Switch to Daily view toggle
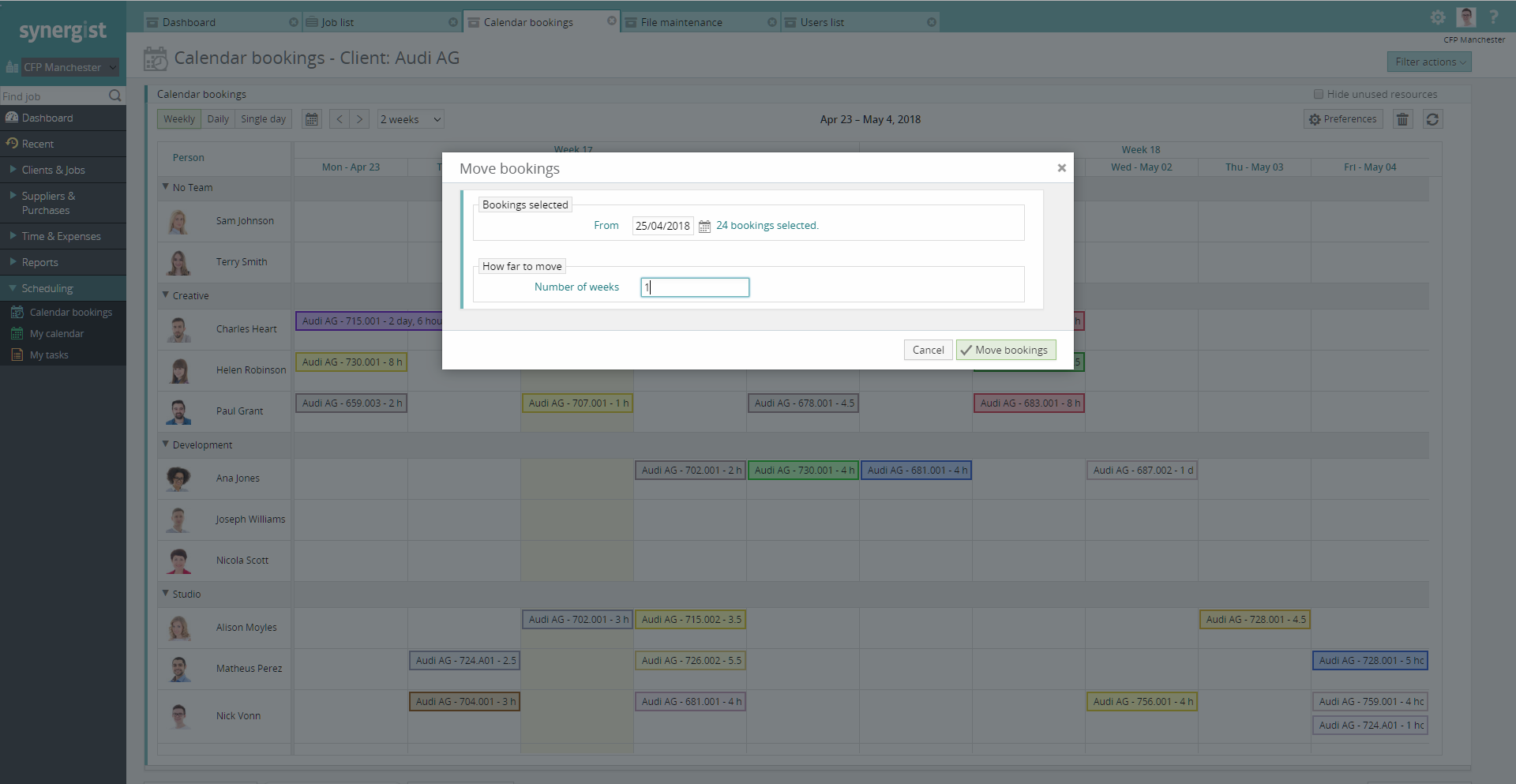The width and height of the screenshot is (1516, 784). [218, 119]
